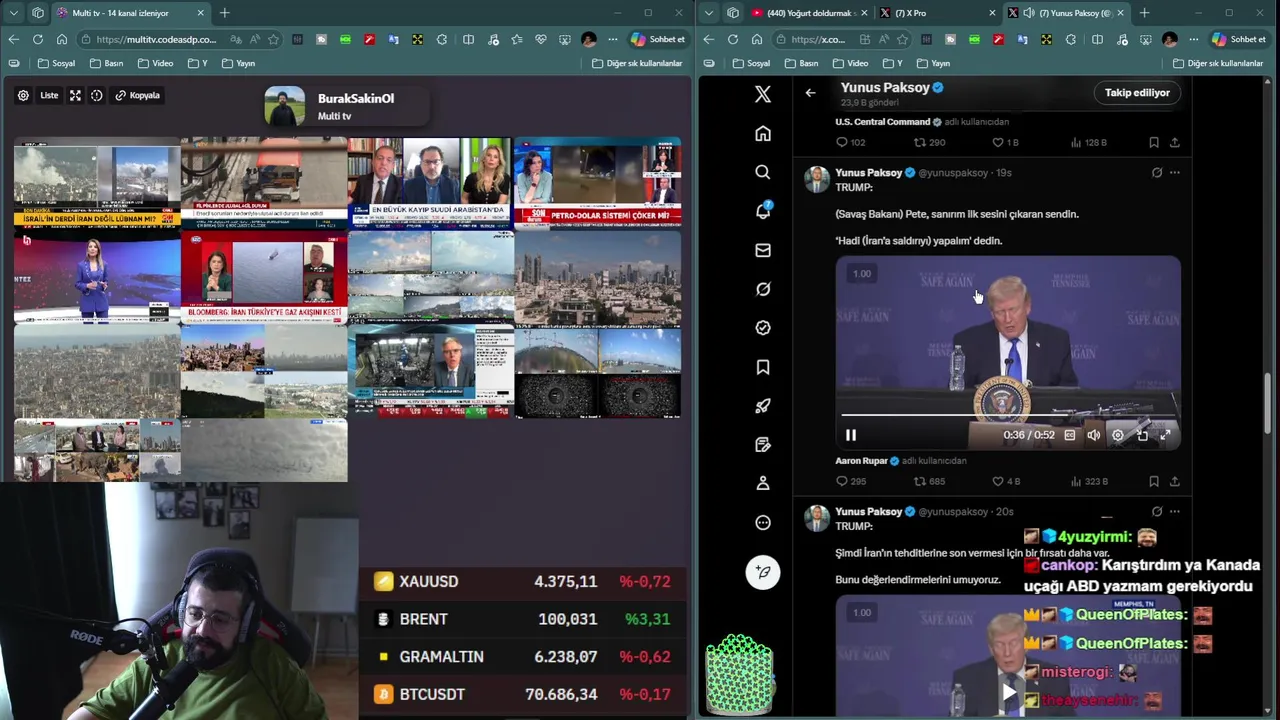Select Multi tv browser tab
This screenshot has width=1280, height=720.
[131, 13]
